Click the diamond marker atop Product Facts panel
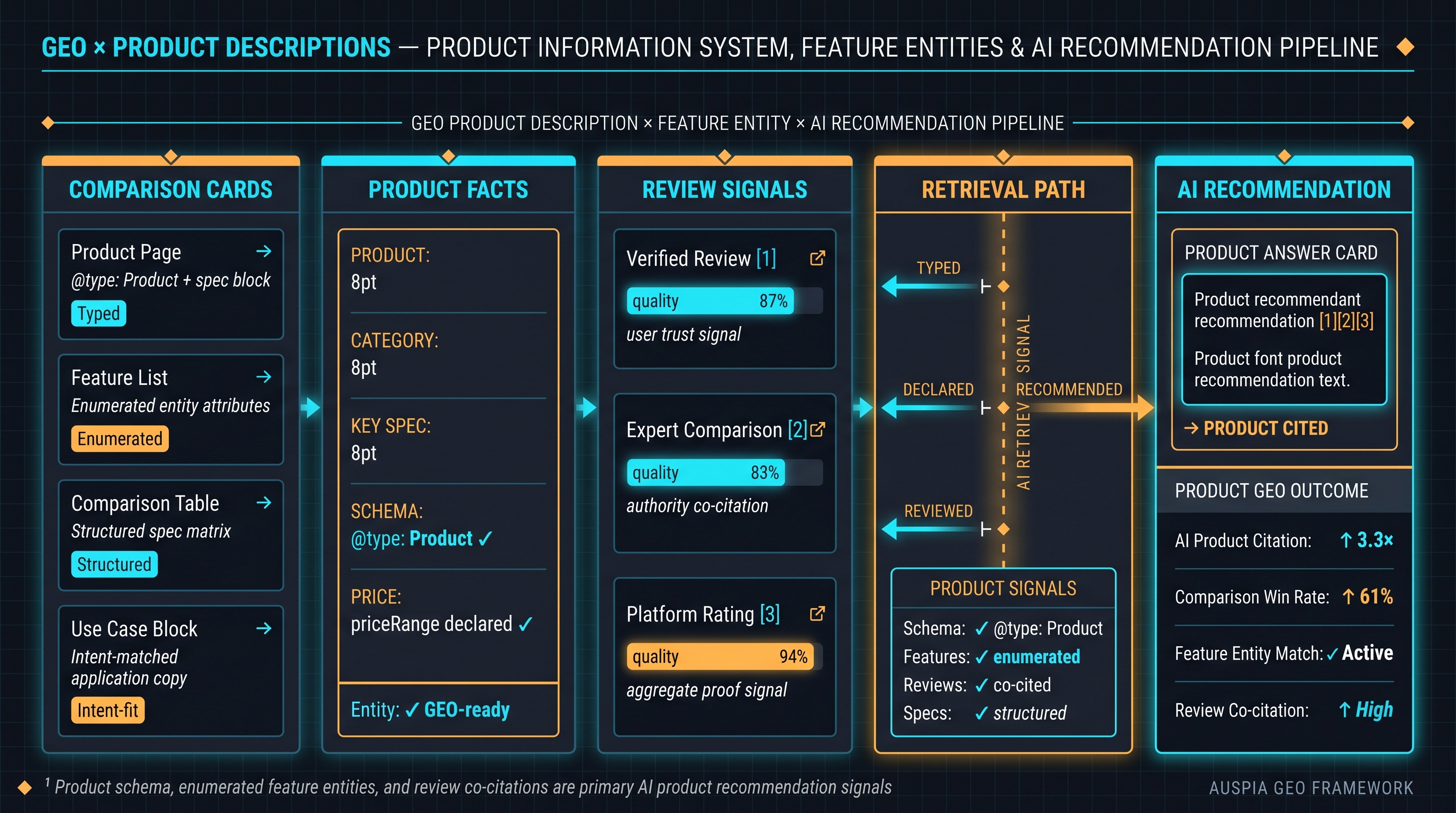The image size is (1456, 813). (x=448, y=156)
